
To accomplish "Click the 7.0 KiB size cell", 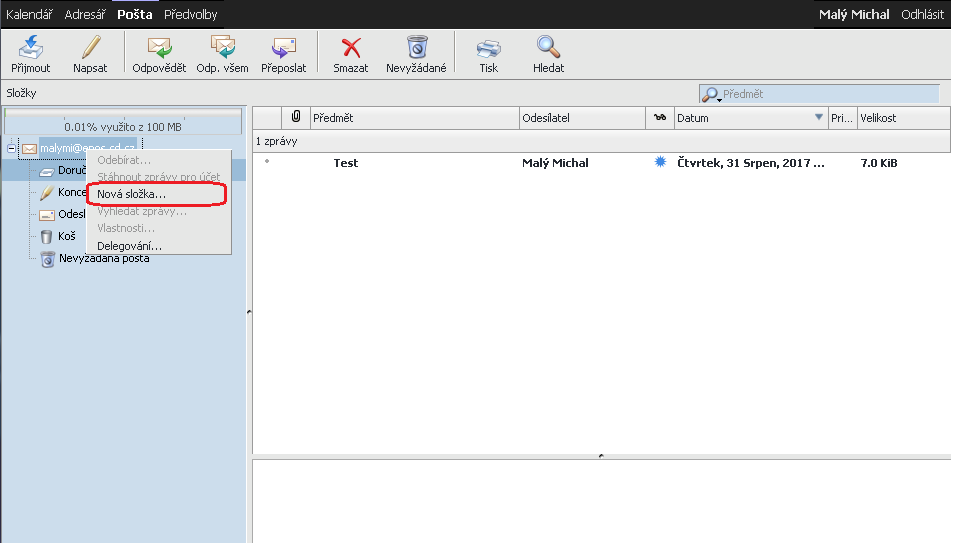I will pyautogui.click(x=879, y=163).
